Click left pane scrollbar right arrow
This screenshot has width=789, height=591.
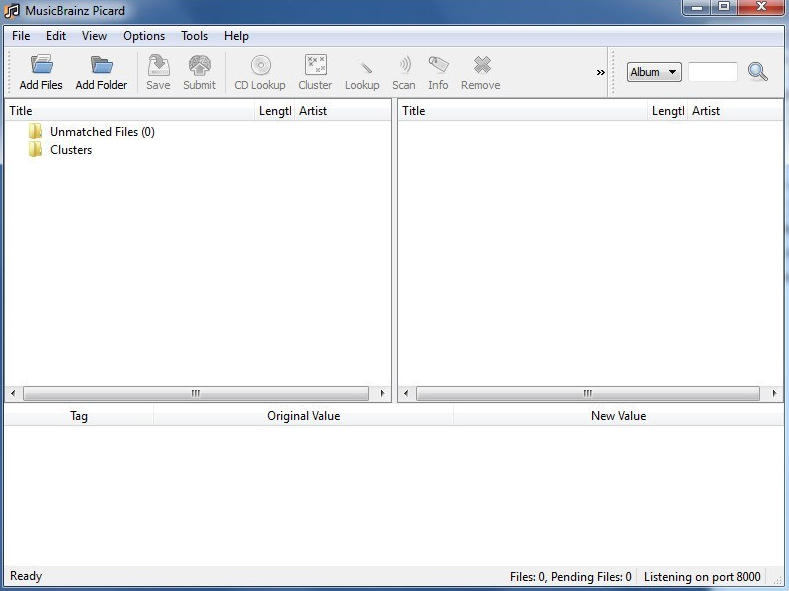point(382,393)
